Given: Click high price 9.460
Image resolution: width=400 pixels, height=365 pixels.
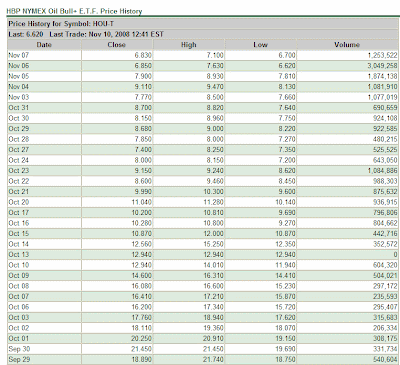Looking at the screenshot, I should click(x=215, y=181).
